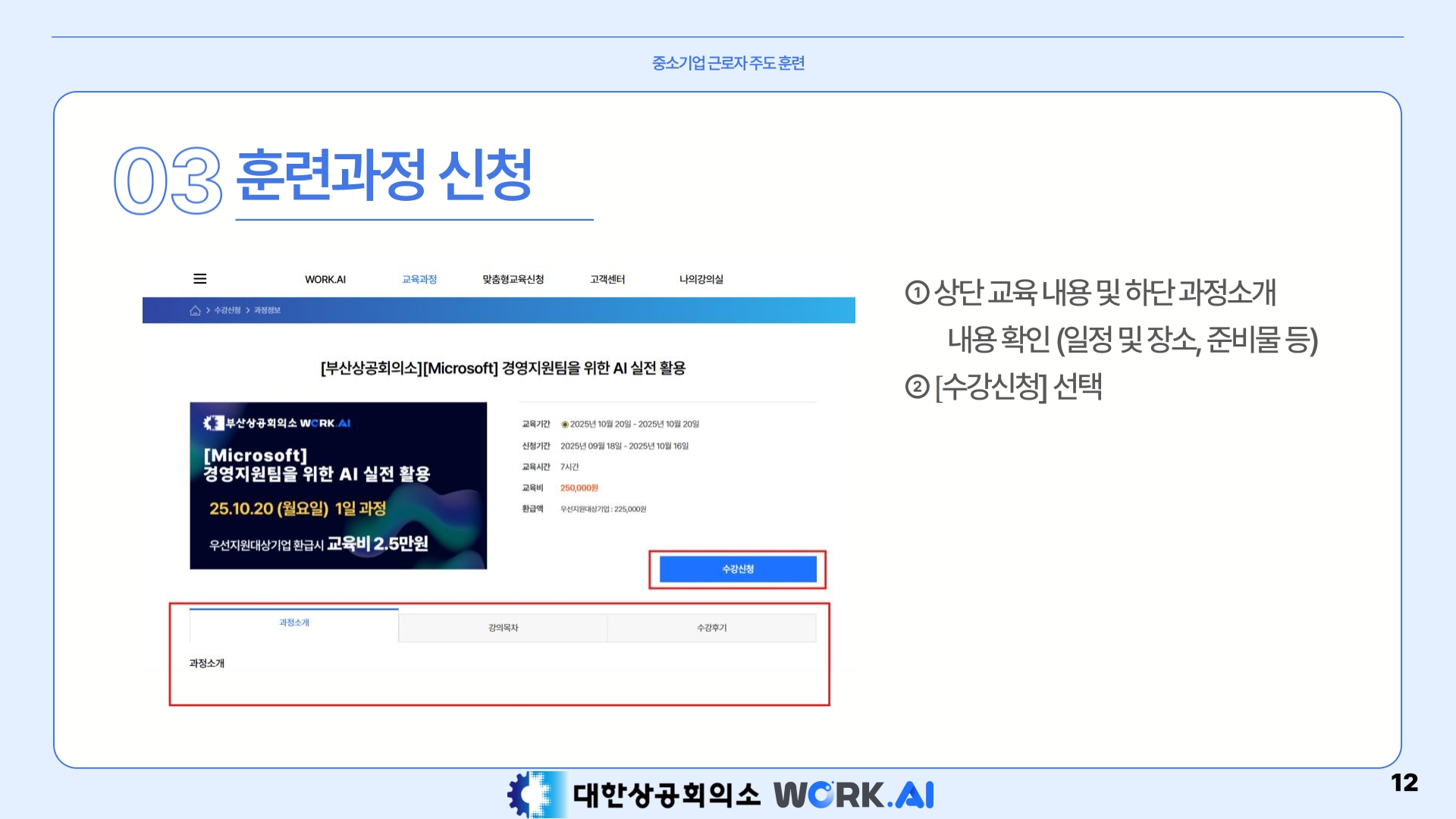Click the home icon in breadcrumb
1456x819 pixels.
point(195,310)
